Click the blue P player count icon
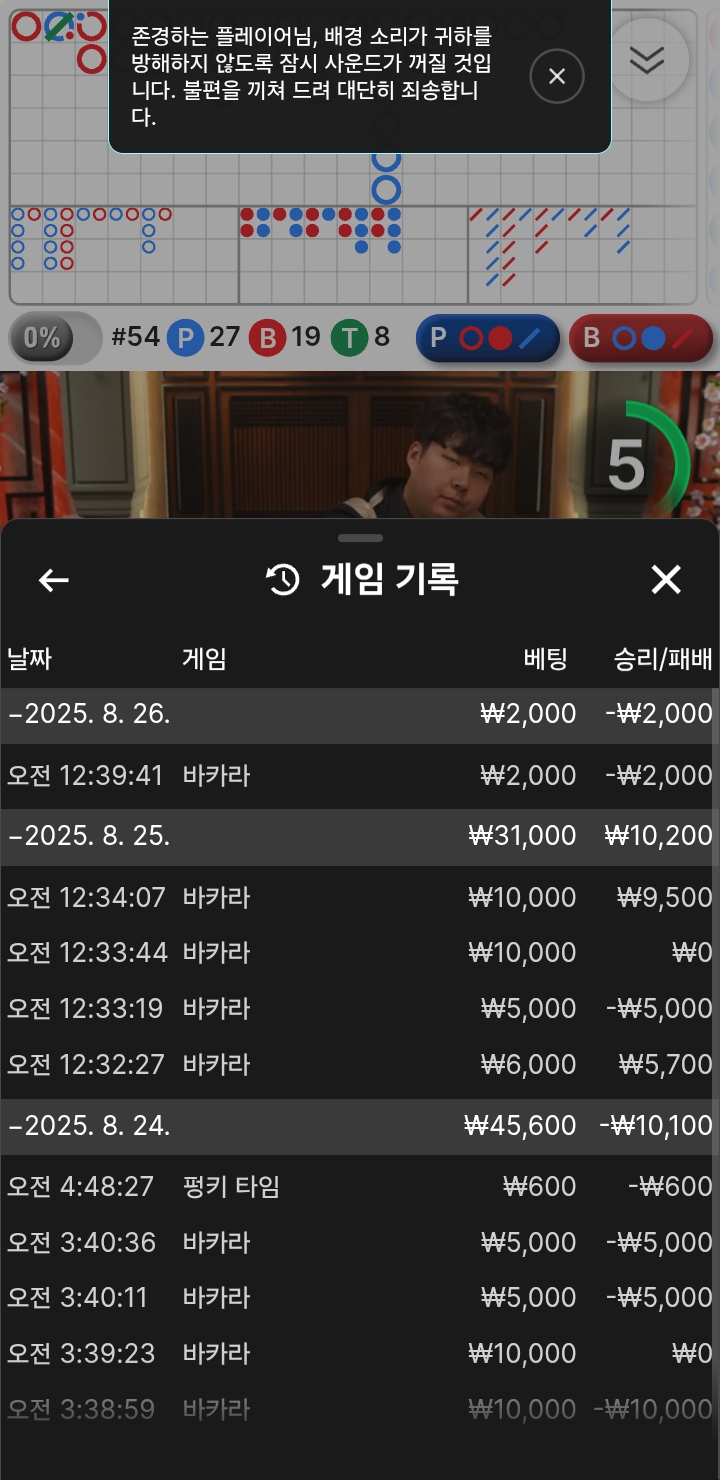 coord(185,338)
